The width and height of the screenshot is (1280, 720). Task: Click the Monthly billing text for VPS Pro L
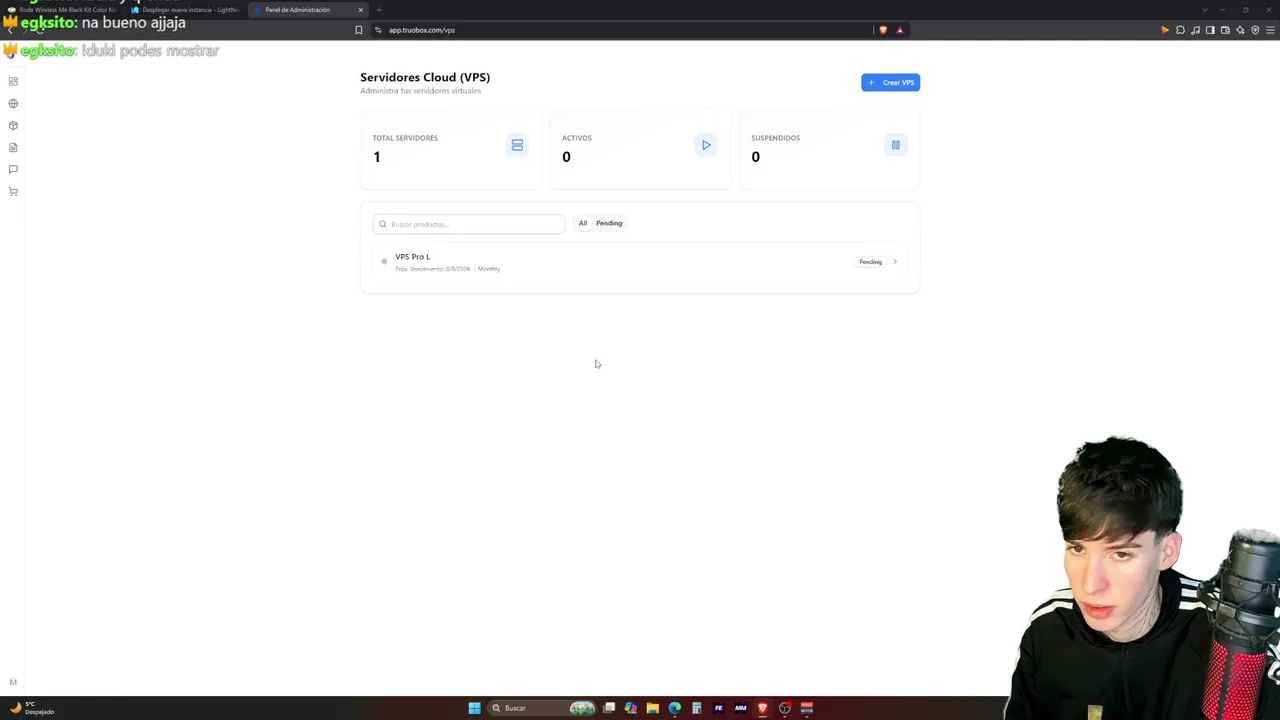point(489,269)
